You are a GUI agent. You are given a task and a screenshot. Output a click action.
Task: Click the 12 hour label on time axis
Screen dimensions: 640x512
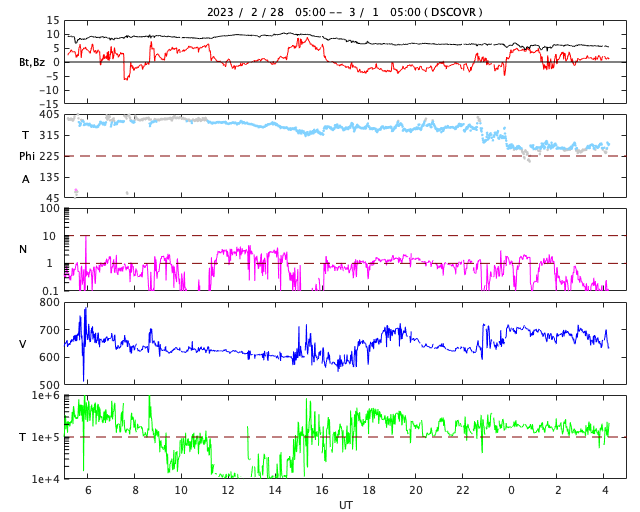(228, 490)
